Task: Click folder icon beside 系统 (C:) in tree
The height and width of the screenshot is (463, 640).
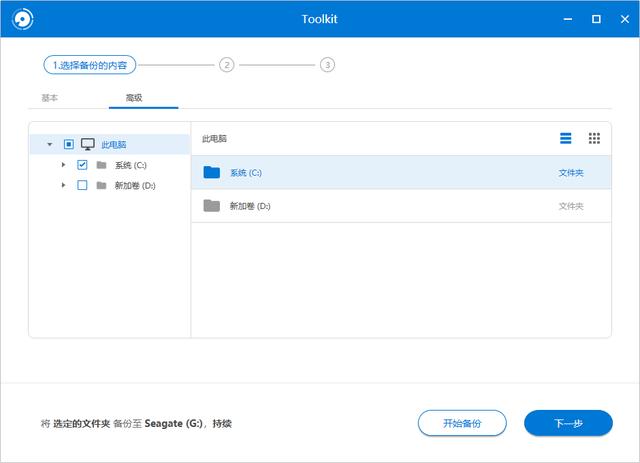Action: coord(101,165)
